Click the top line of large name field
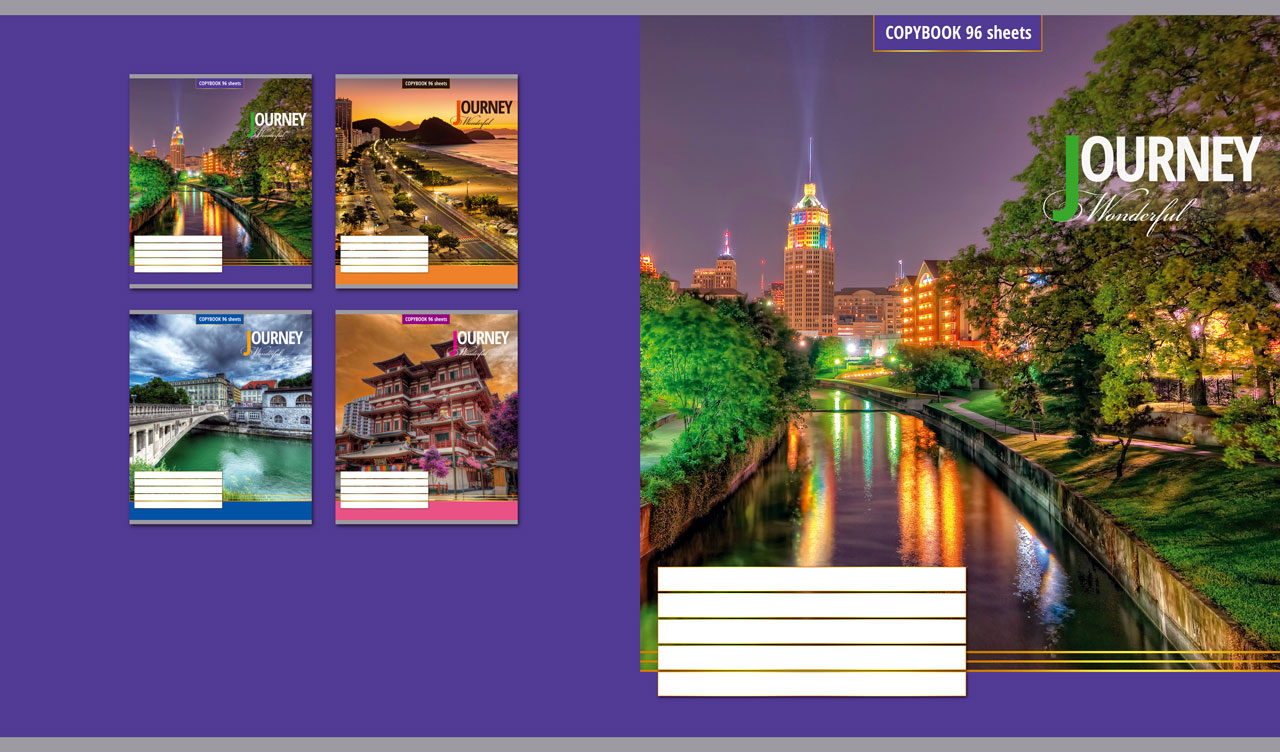 tap(811, 580)
